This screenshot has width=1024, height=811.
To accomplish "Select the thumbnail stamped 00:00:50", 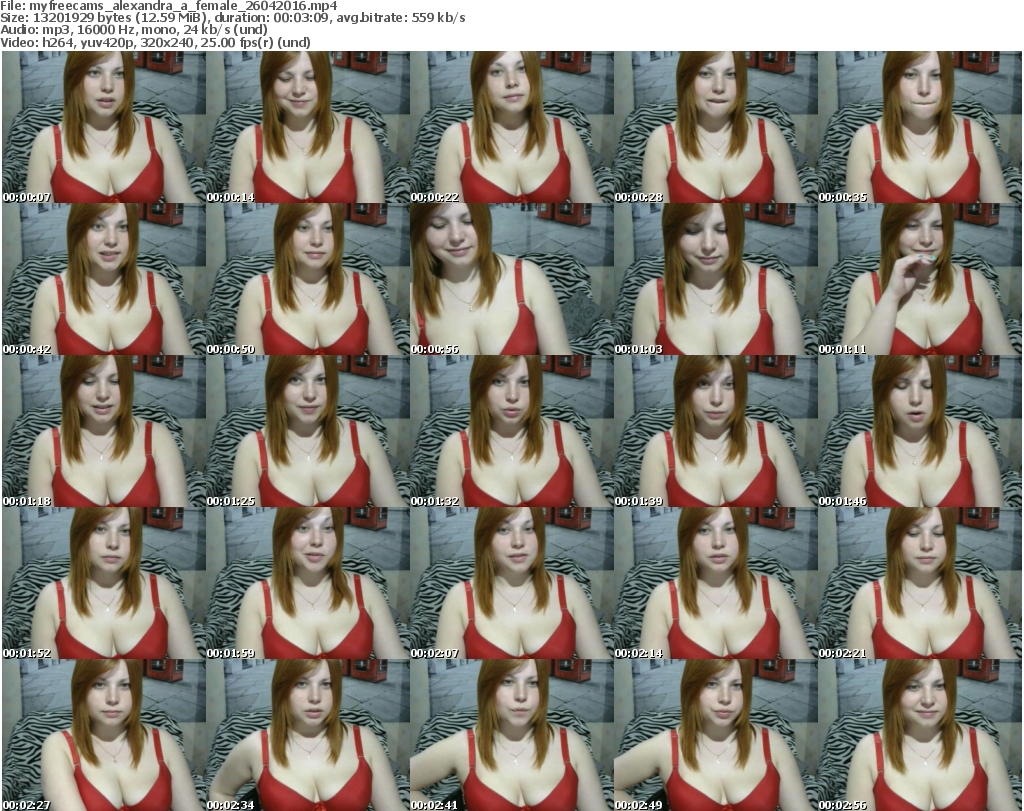I will click(x=308, y=279).
